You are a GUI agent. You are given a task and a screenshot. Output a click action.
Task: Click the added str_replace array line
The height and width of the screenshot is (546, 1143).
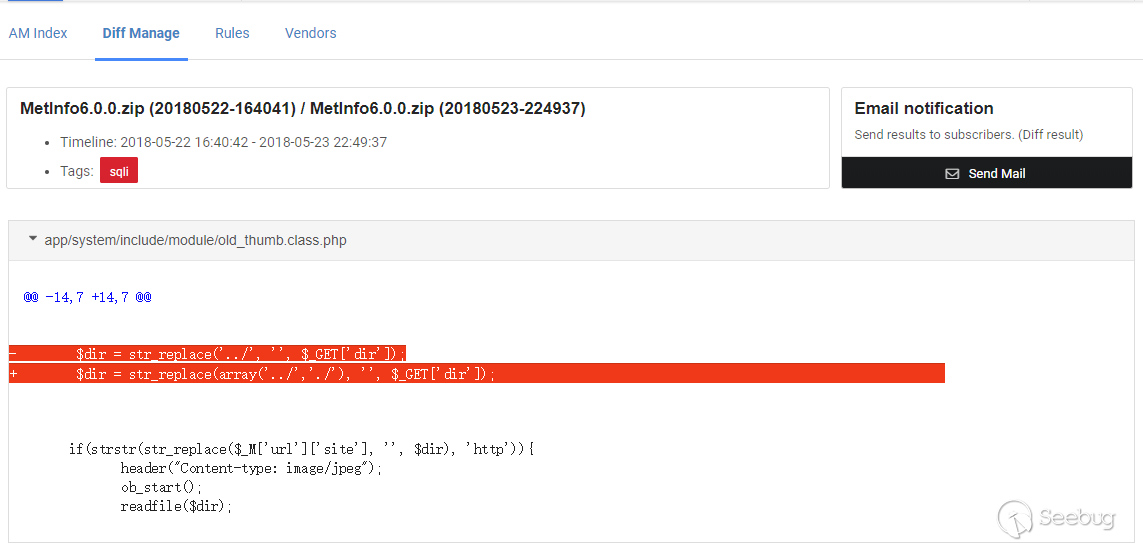(x=477, y=374)
